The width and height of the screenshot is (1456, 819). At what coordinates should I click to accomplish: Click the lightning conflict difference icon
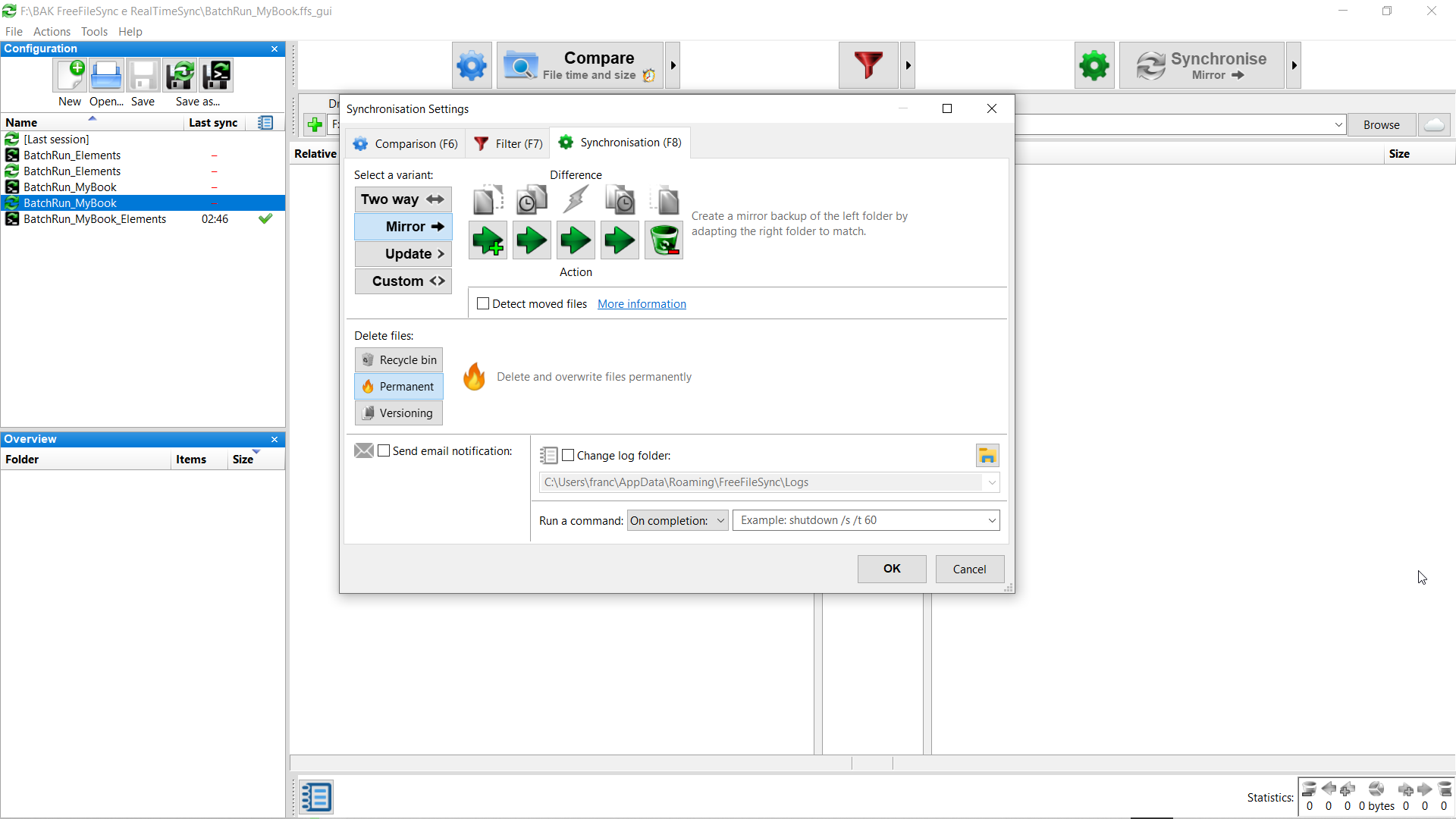click(576, 200)
